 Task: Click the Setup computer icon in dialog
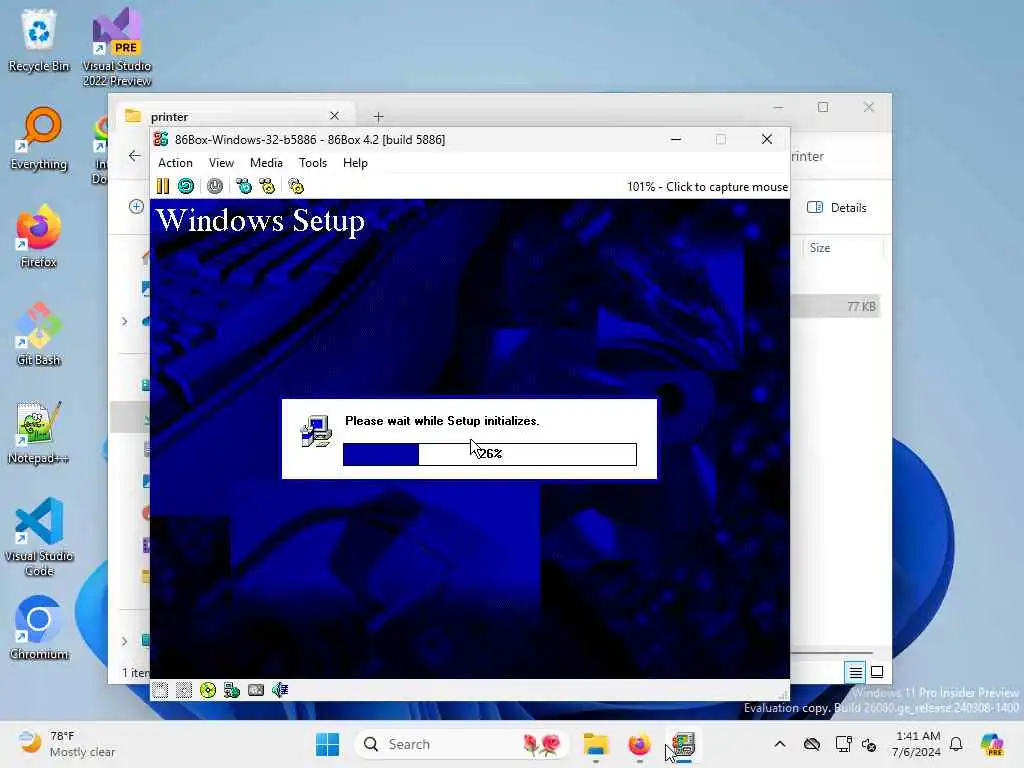point(316,431)
